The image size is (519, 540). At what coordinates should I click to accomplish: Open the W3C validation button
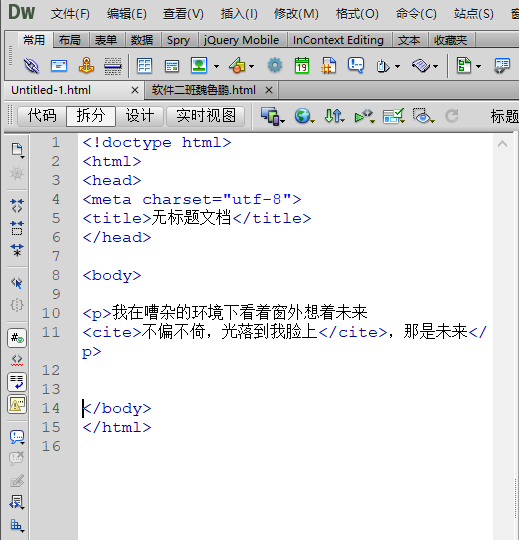(x=364, y=116)
